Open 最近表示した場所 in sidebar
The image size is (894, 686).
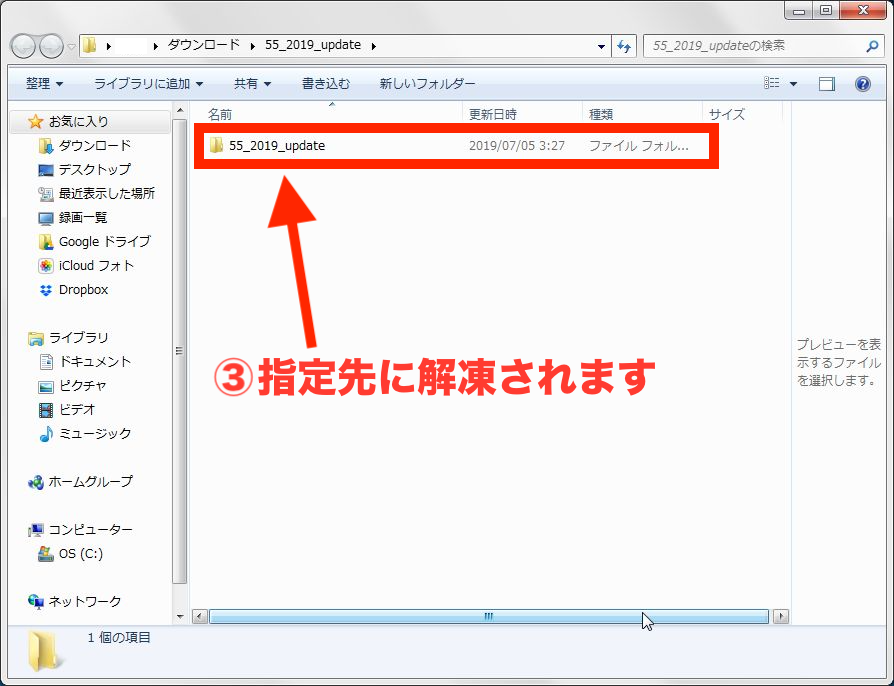[107, 194]
